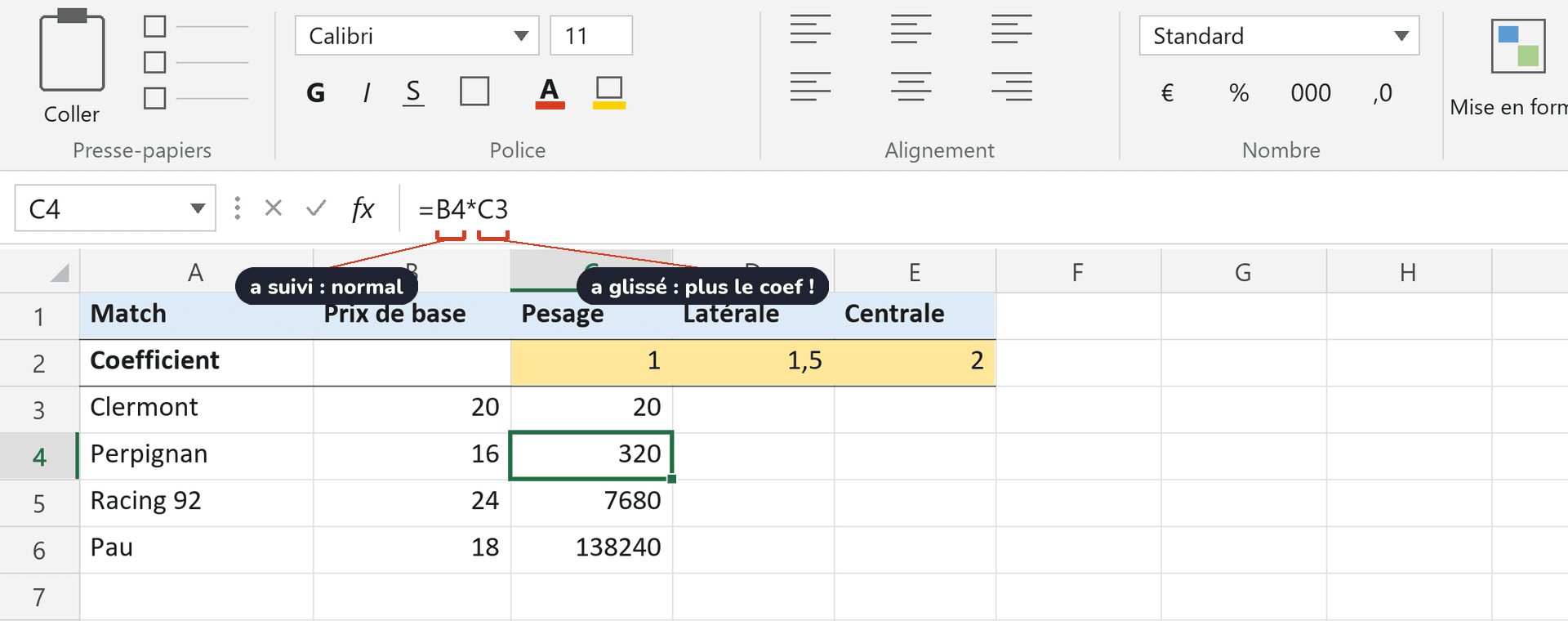Click the ,0 decimal places button

click(1383, 93)
